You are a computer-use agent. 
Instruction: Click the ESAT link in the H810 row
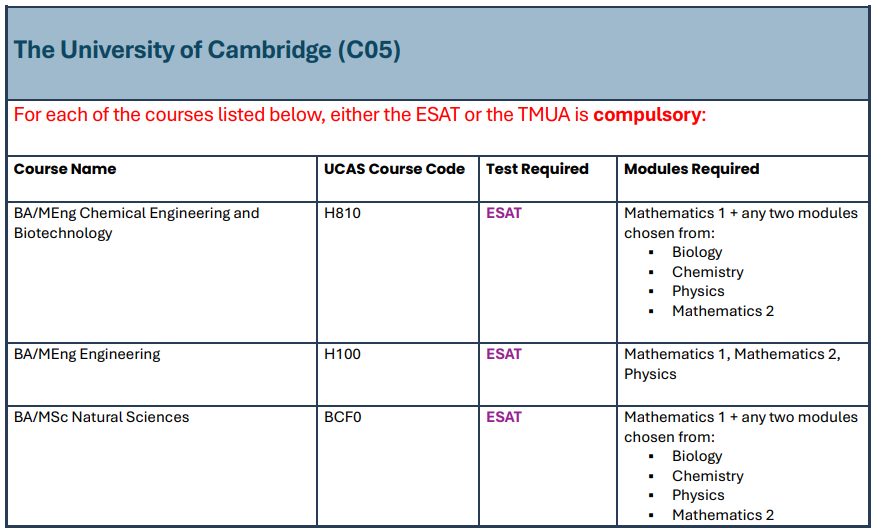coord(504,213)
